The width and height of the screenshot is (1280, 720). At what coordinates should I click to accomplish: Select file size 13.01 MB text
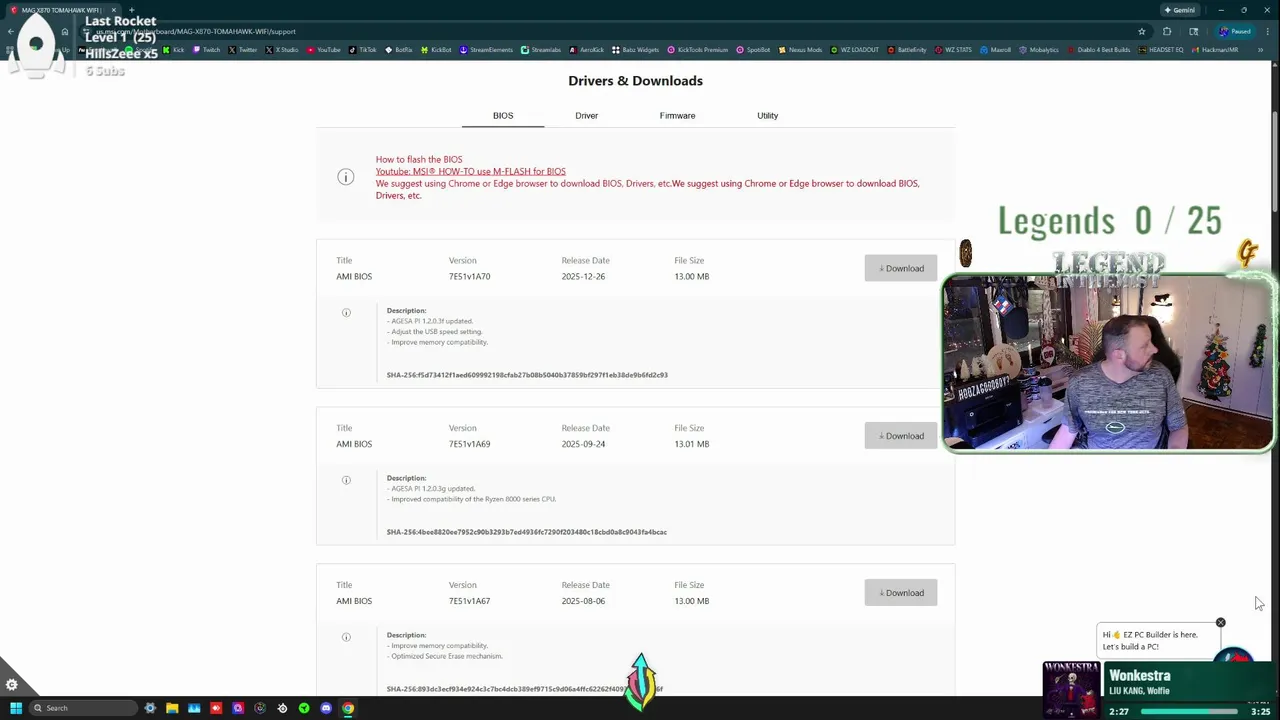click(x=692, y=444)
